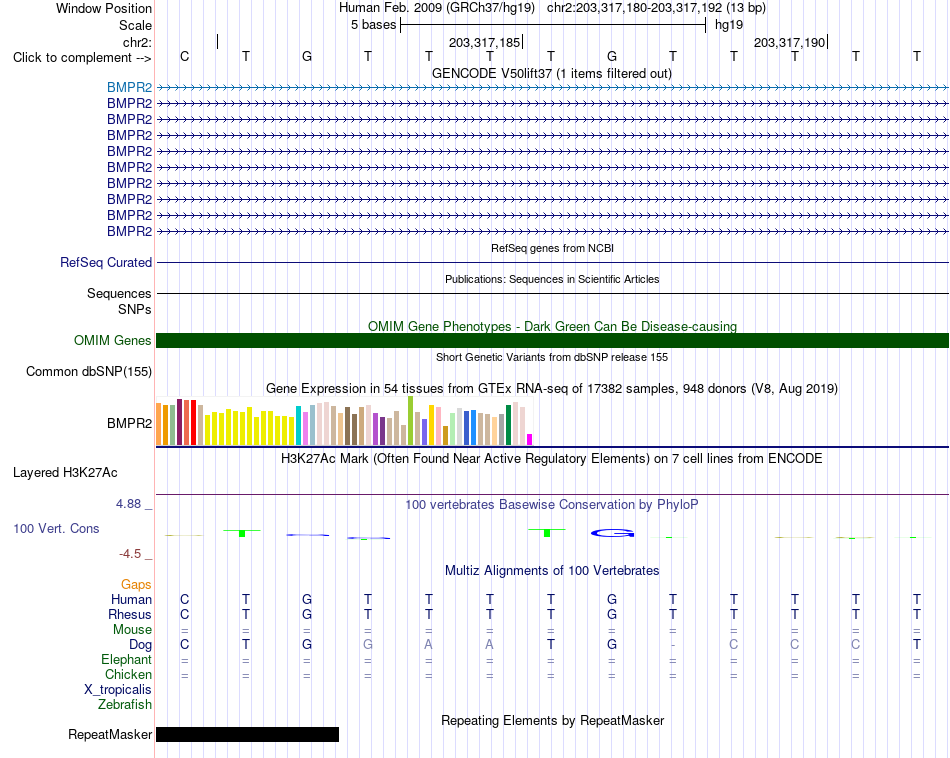
Task: Click 'Multiz Alignments of 100 Vertebrates' title
Action: point(552,570)
